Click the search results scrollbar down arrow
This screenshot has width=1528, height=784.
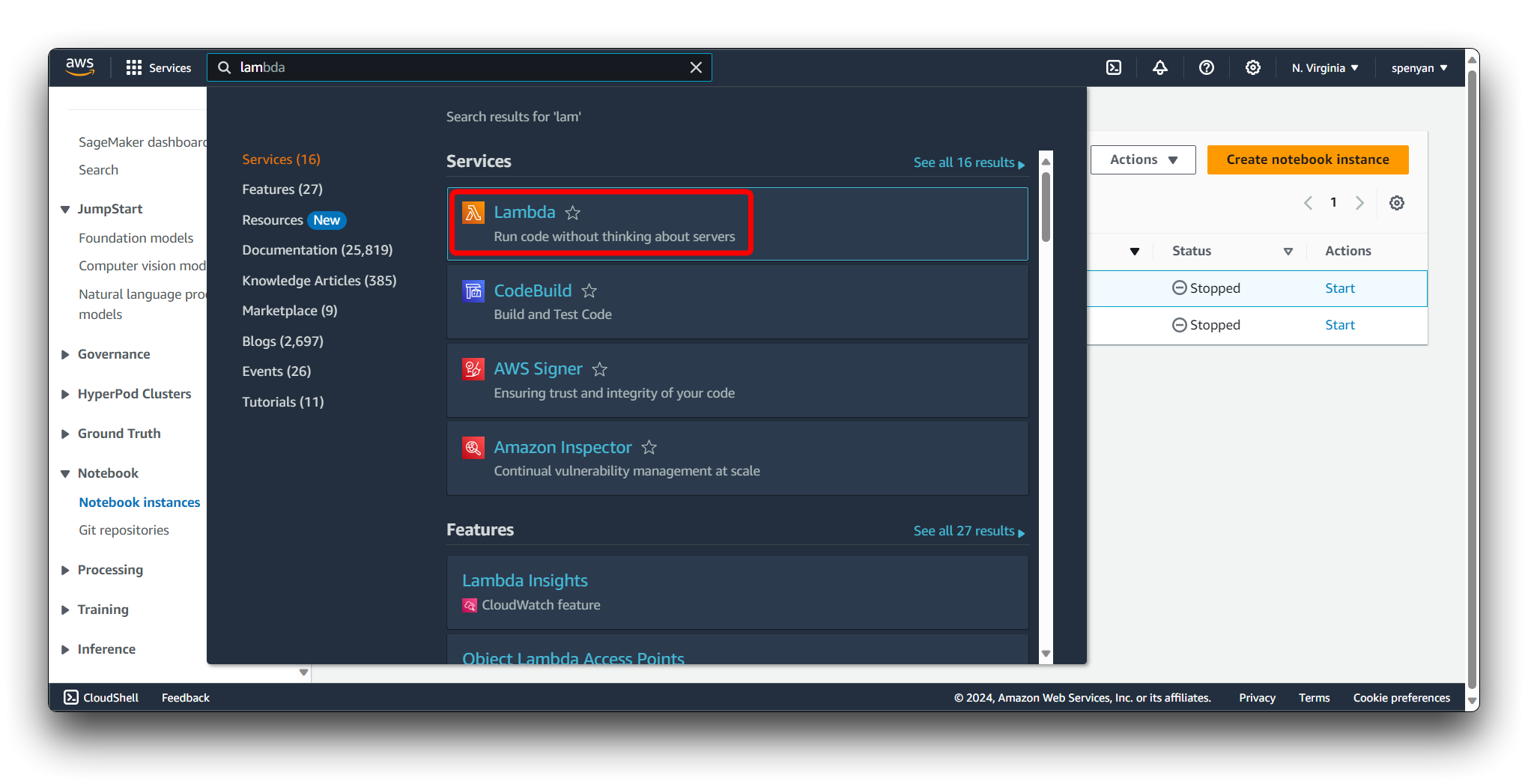pos(1046,654)
